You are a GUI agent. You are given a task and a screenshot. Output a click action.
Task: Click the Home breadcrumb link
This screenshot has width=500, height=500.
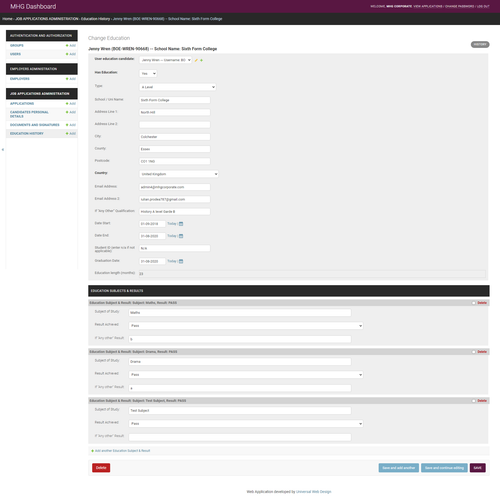7,19
